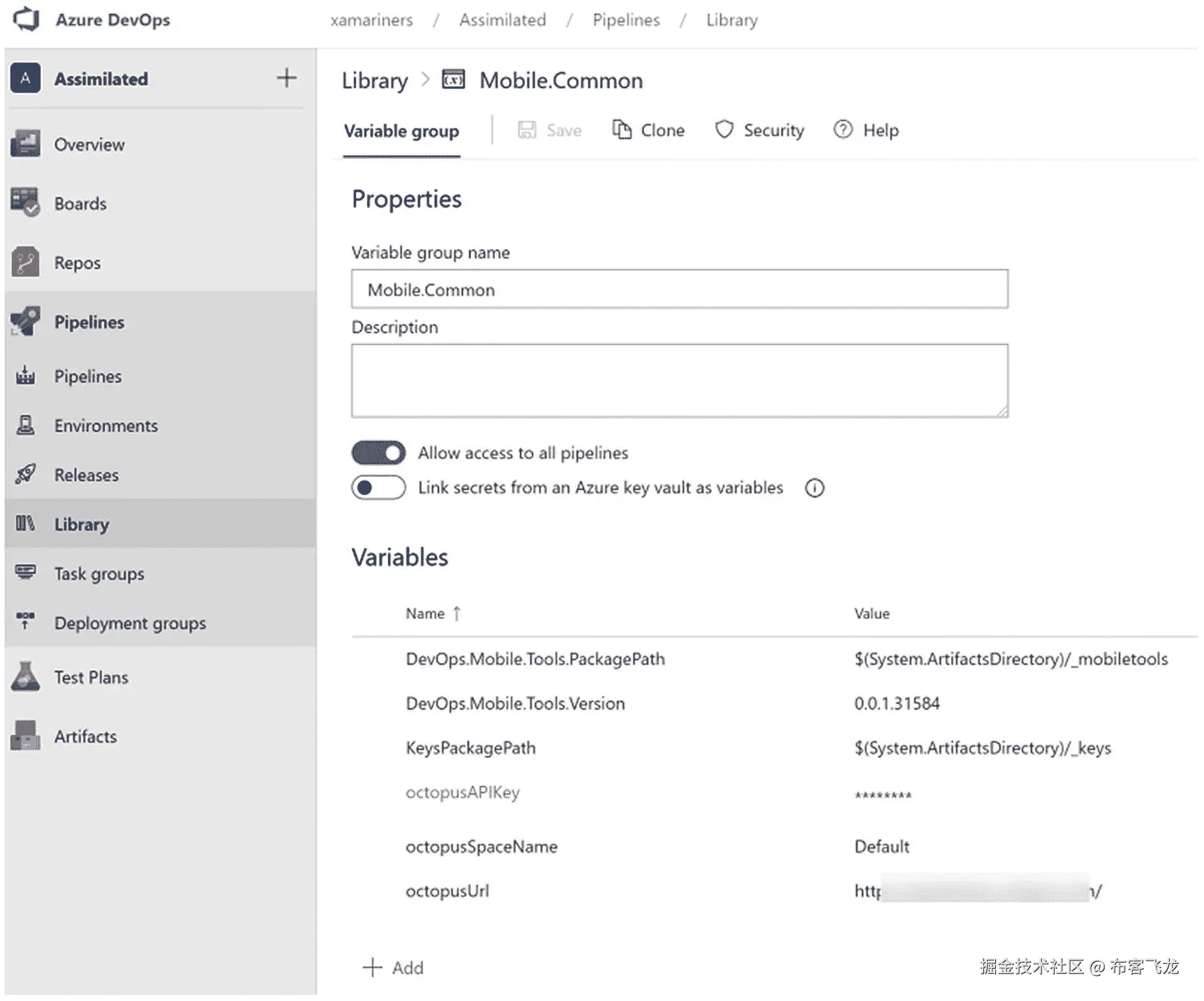Enable linking secrets from Azure key vault
Screen dimensions: 1204x1001
(x=378, y=488)
